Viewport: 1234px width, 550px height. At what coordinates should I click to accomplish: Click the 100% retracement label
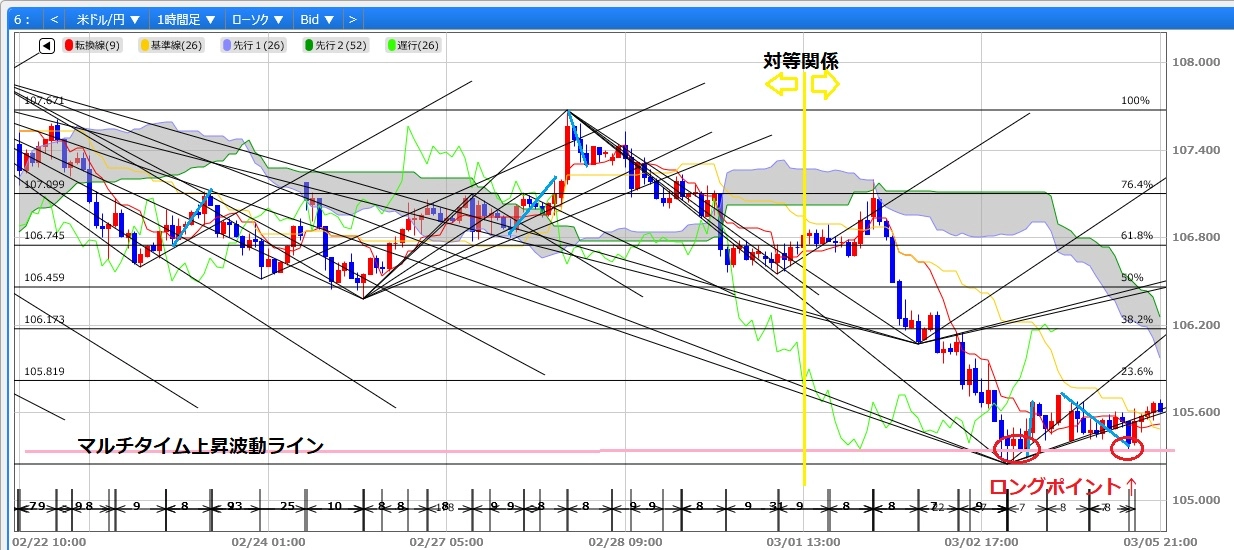click(1136, 101)
